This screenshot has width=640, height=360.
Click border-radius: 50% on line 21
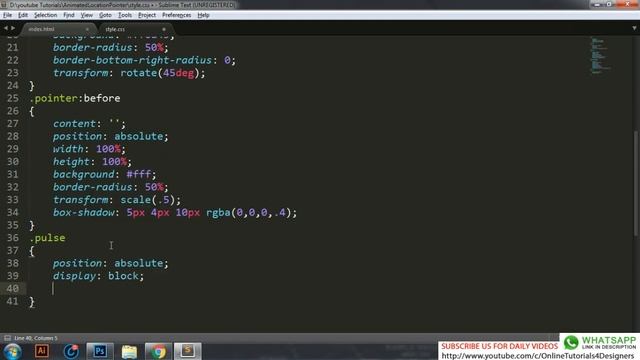coord(111,48)
